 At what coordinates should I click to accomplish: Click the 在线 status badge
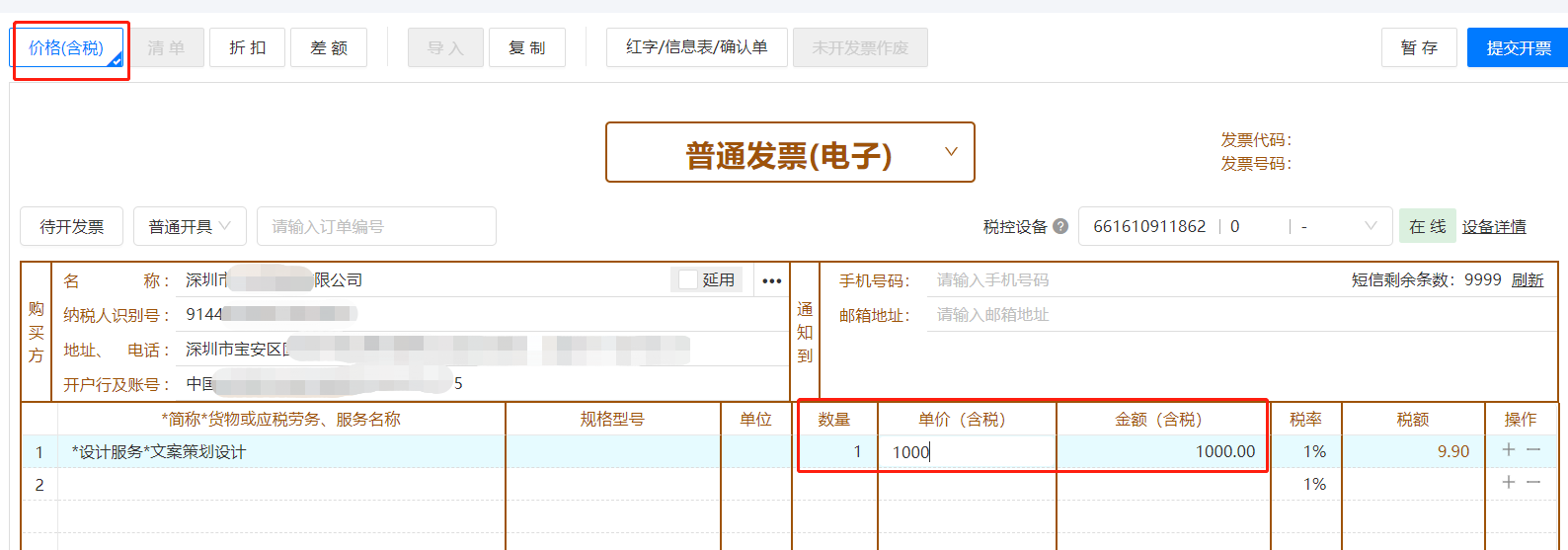(1428, 226)
